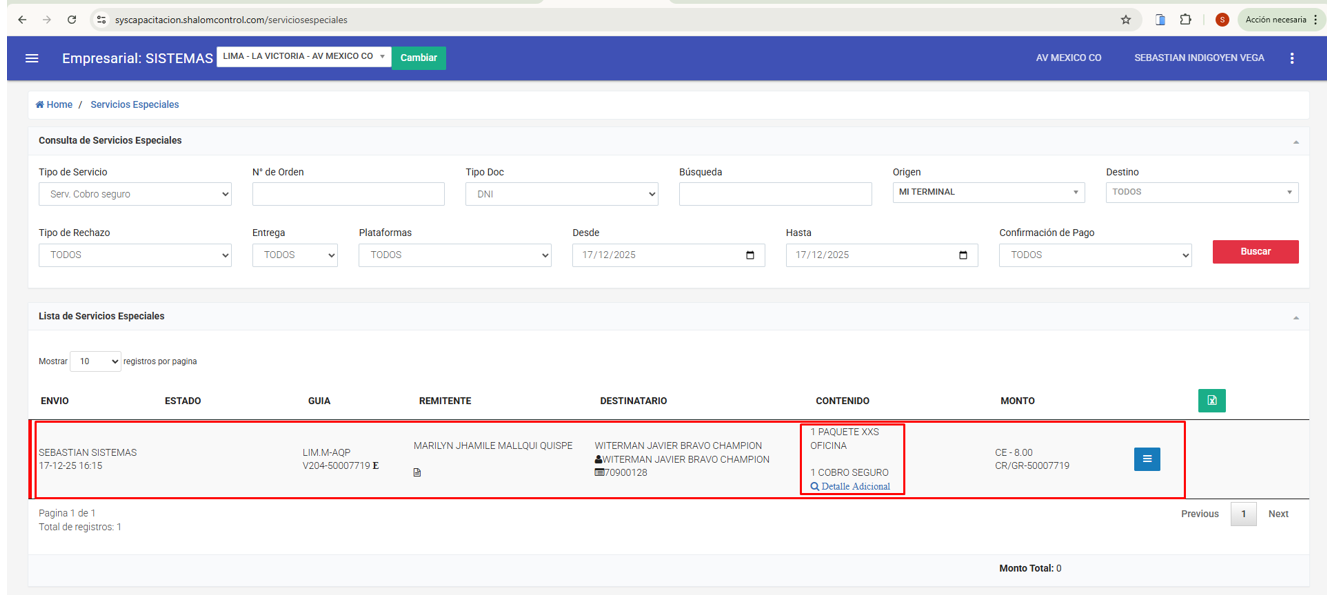
Task: Click the document icon under remitente name
Action: coord(417,473)
